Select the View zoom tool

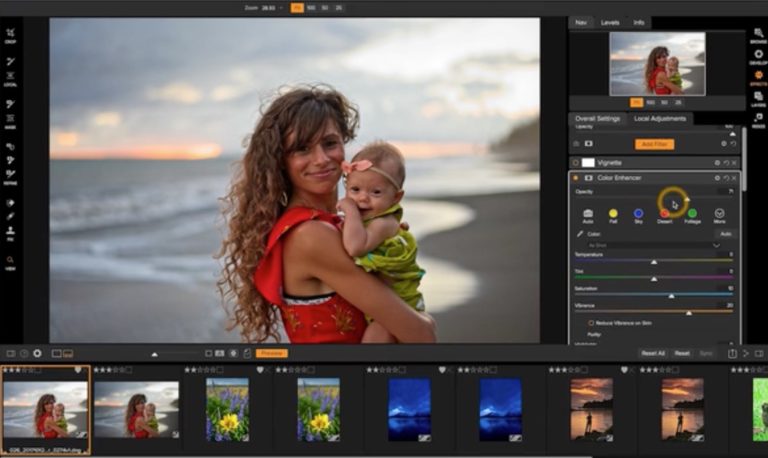[10, 263]
